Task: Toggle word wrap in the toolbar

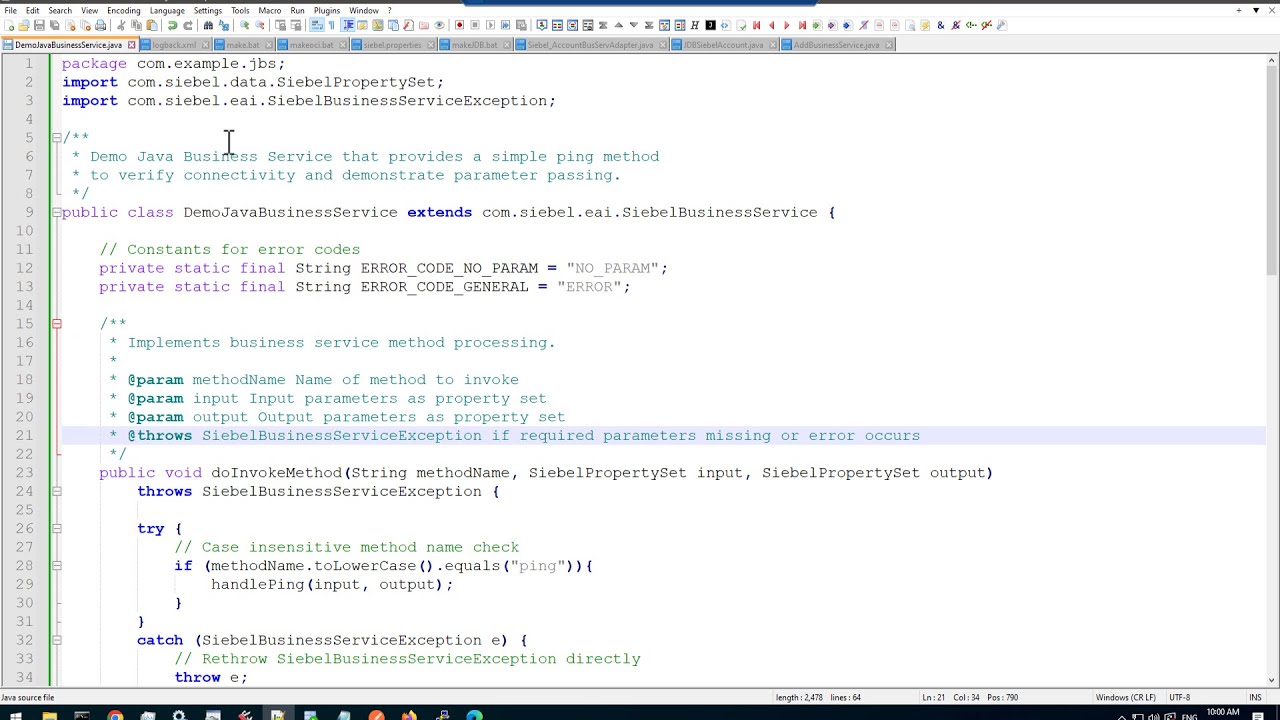Action: [x=317, y=25]
